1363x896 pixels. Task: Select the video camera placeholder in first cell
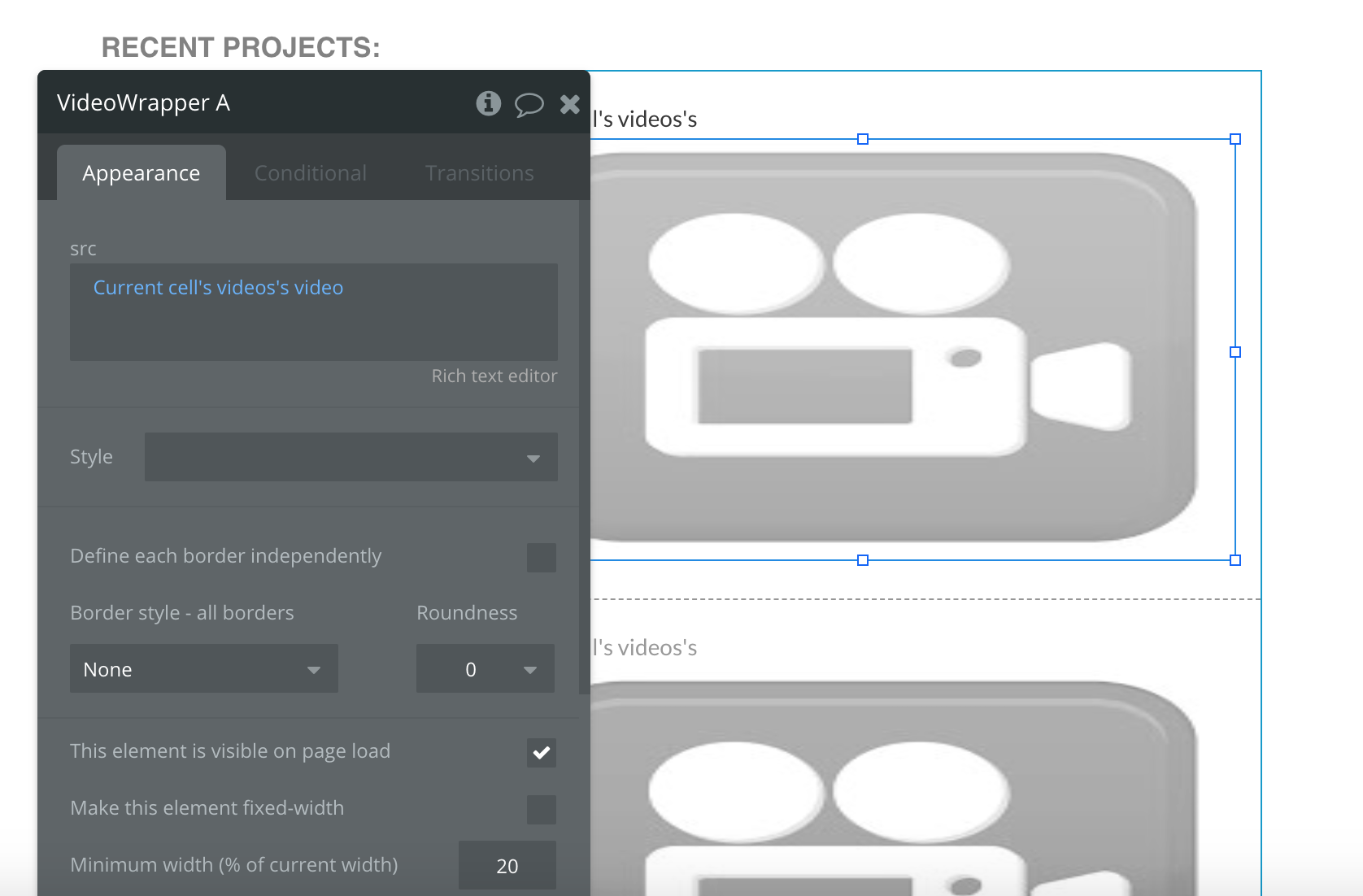[x=895, y=350]
